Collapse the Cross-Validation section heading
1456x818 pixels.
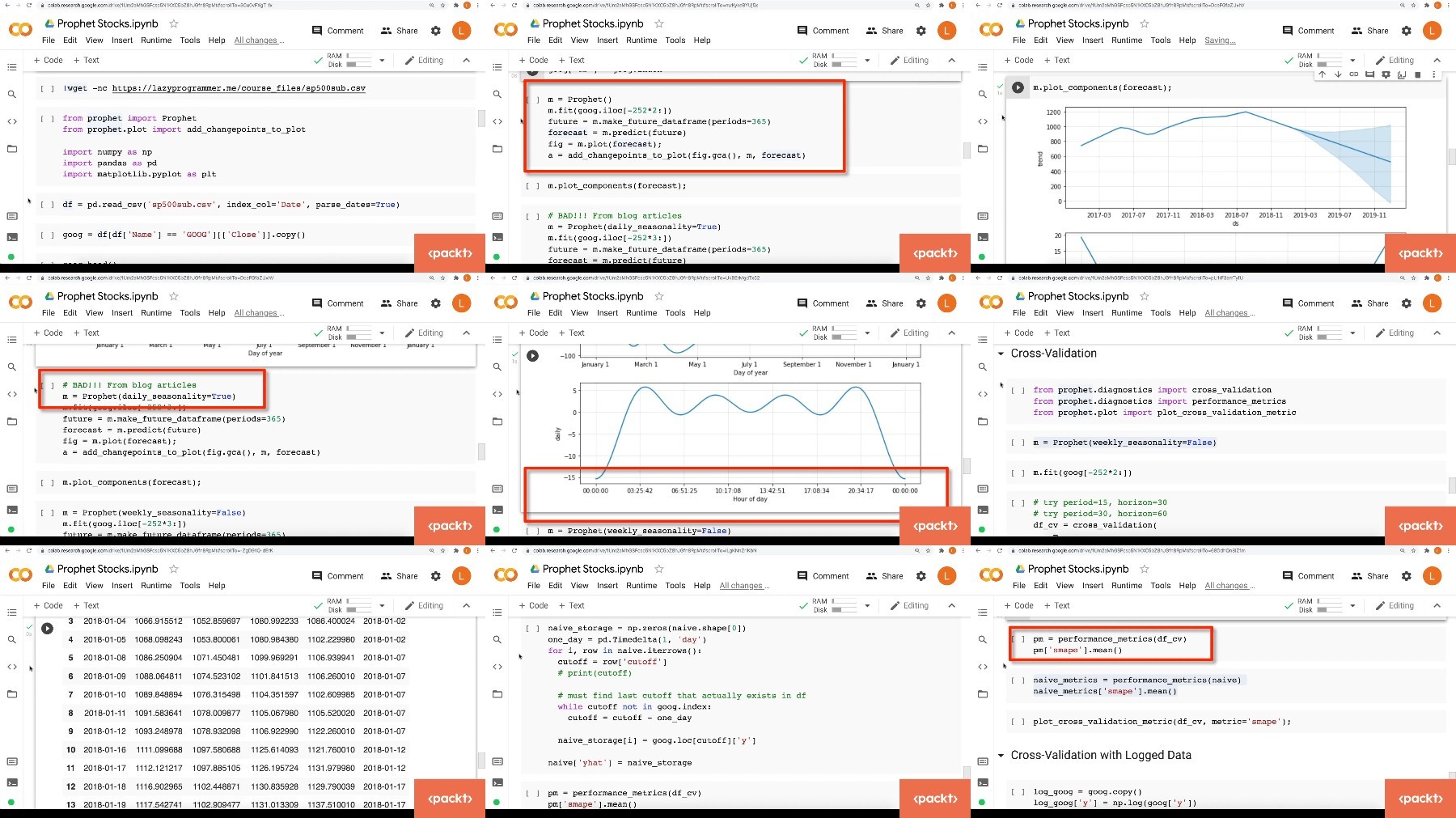tap(1001, 354)
